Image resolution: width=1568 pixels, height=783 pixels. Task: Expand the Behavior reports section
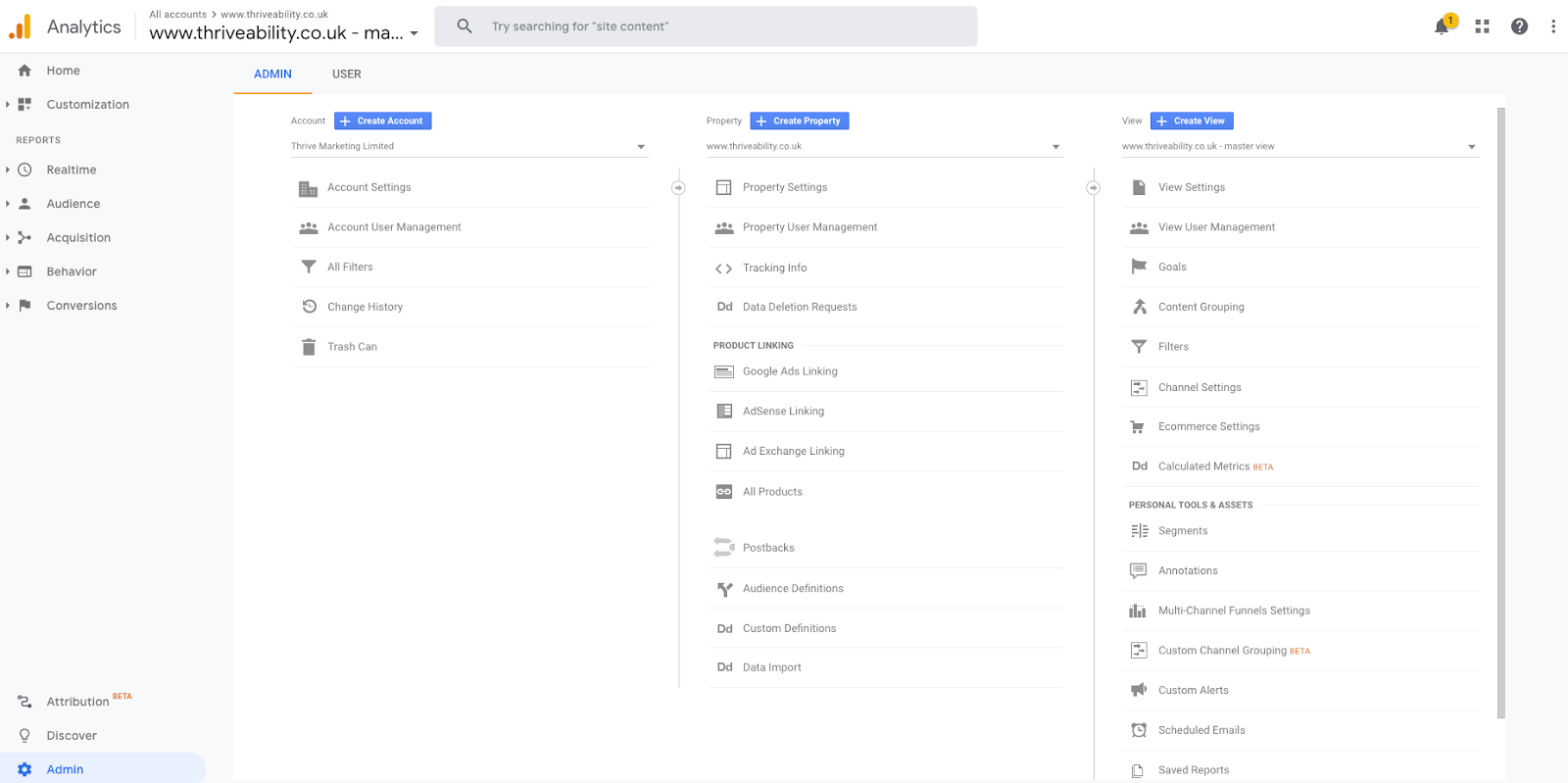click(7, 271)
